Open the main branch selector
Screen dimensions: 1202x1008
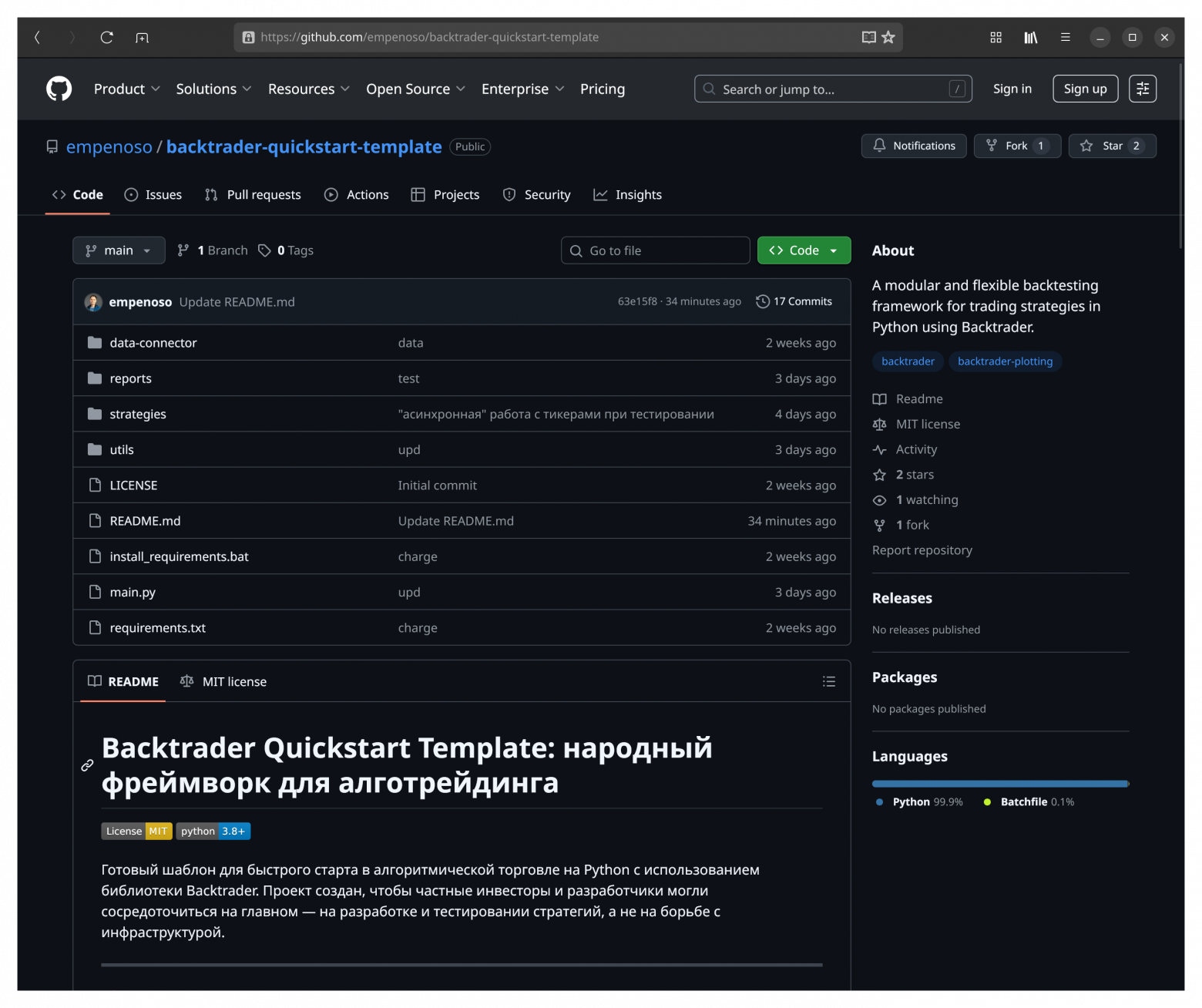point(119,250)
